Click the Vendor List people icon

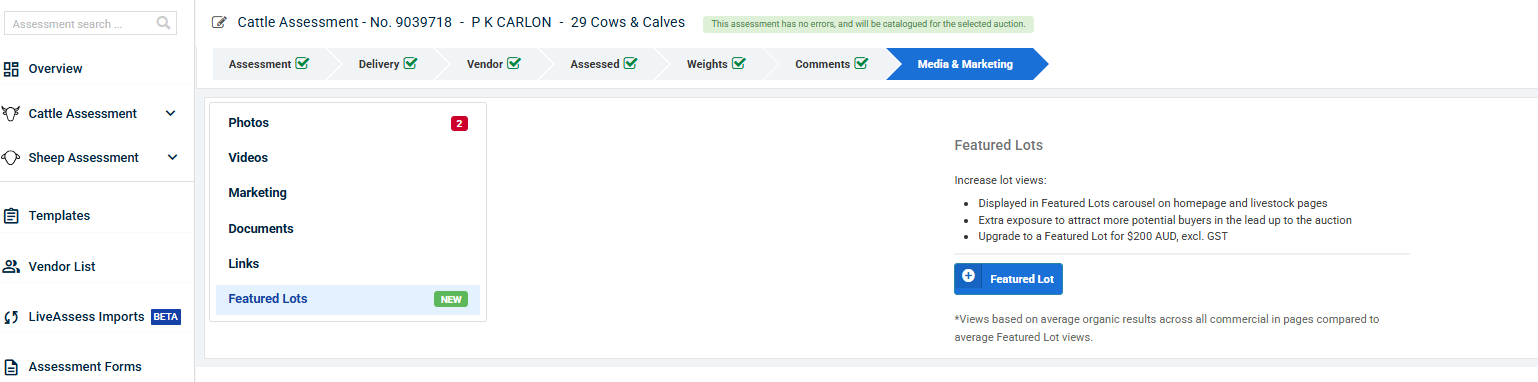pyautogui.click(x=12, y=267)
